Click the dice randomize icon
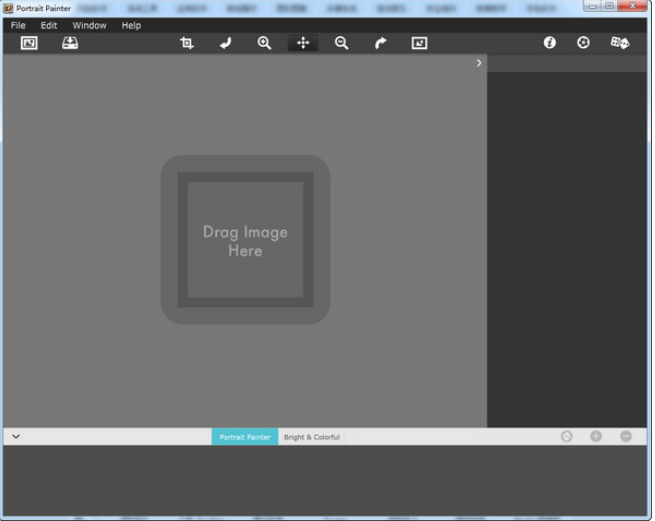 pyautogui.click(x=620, y=43)
